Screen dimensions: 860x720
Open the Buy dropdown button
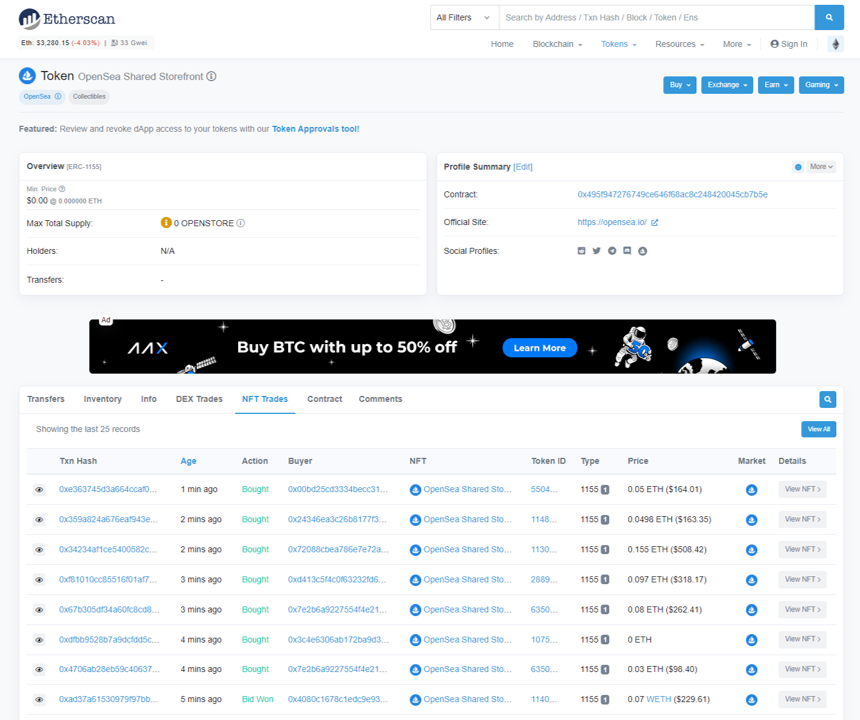[680, 85]
